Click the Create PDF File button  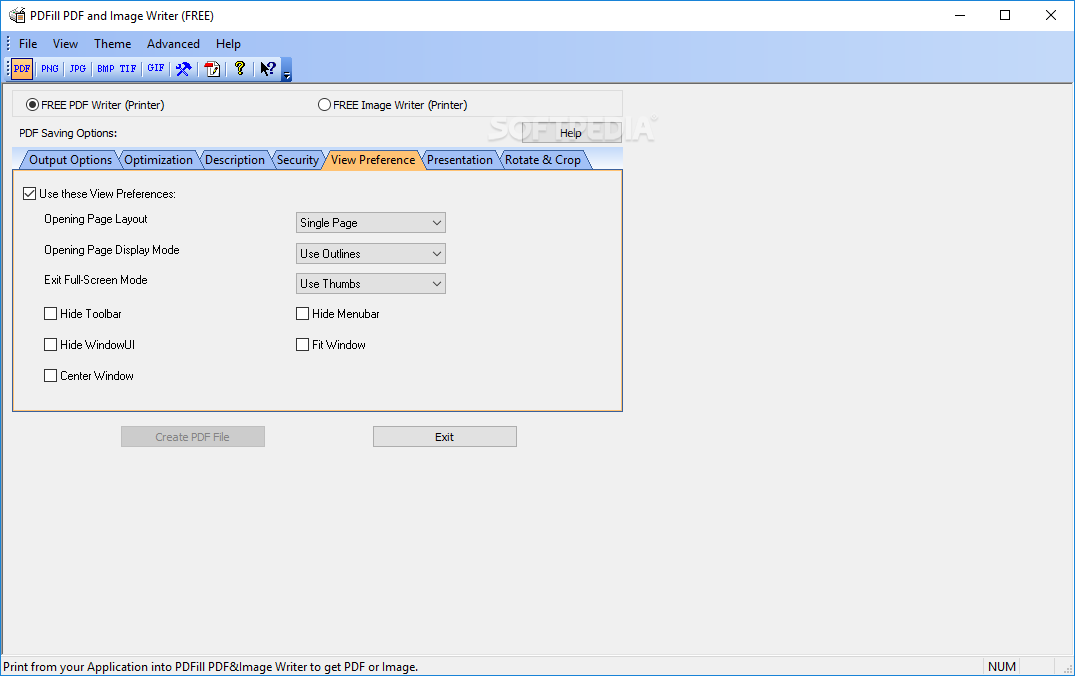(193, 437)
